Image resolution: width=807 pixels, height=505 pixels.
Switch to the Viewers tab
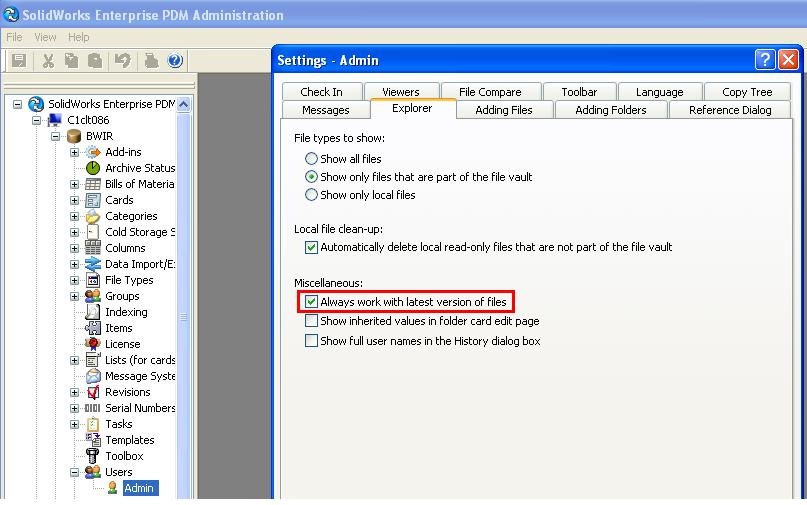pos(401,91)
